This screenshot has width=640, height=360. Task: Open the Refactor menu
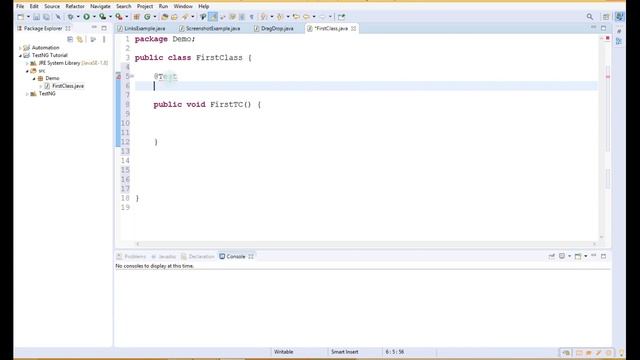75,7
